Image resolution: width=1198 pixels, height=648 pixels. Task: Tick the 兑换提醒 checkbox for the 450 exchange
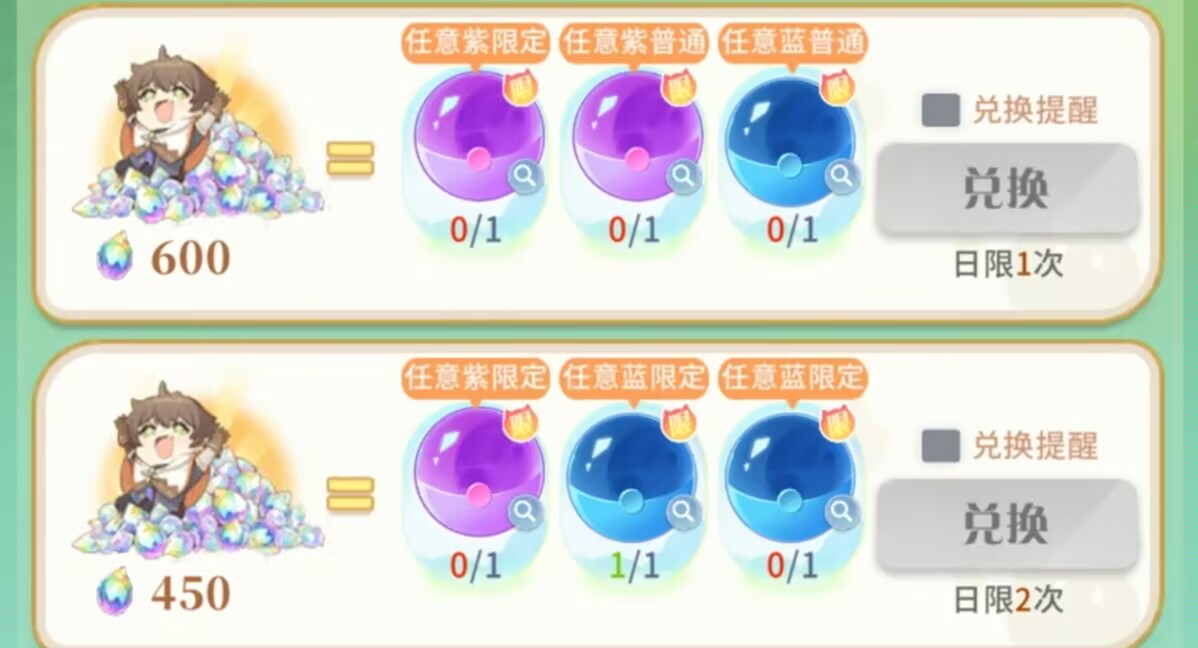click(941, 446)
